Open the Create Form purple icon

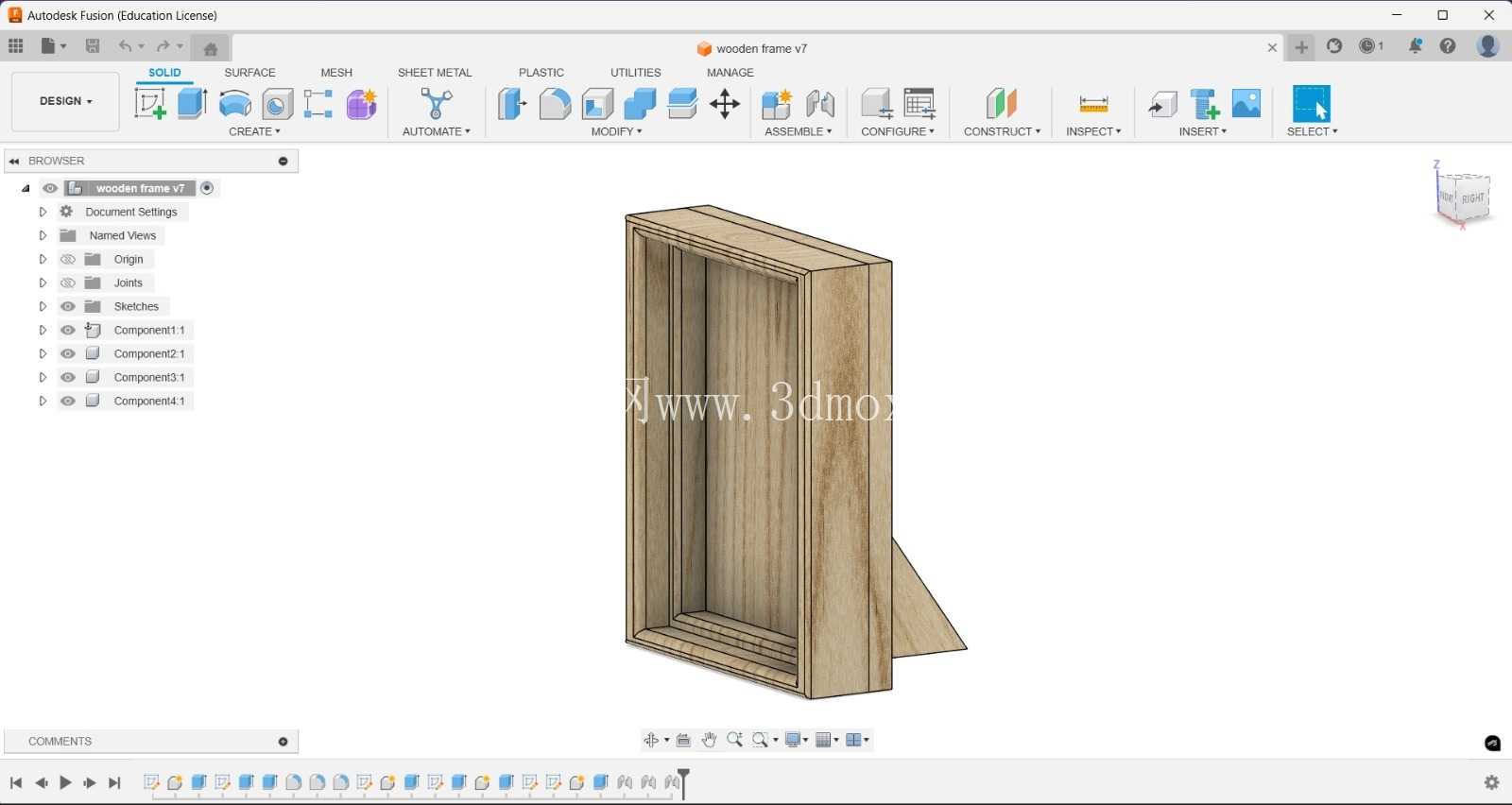click(362, 104)
